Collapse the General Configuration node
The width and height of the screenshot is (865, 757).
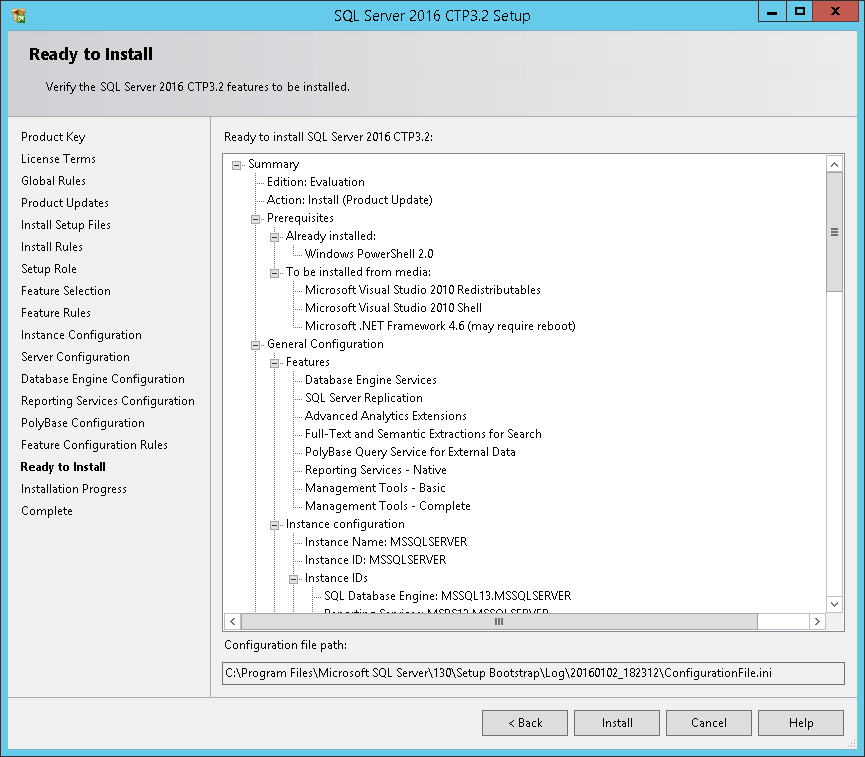click(x=255, y=345)
